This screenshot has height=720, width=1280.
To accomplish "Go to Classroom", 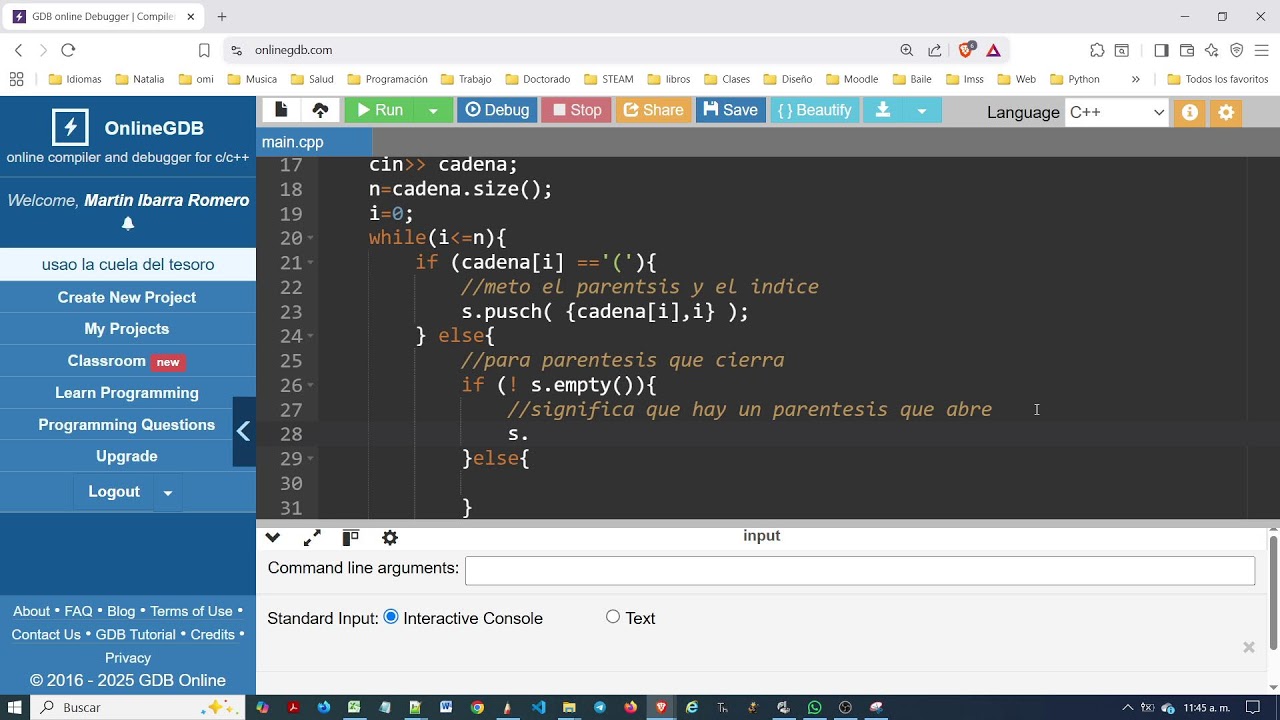I will tap(127, 361).
